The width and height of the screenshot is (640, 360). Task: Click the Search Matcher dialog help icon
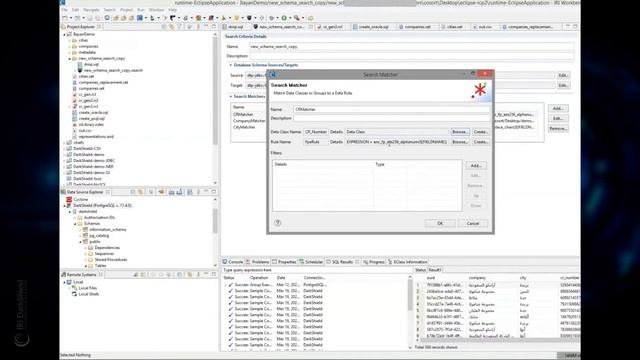click(x=278, y=223)
